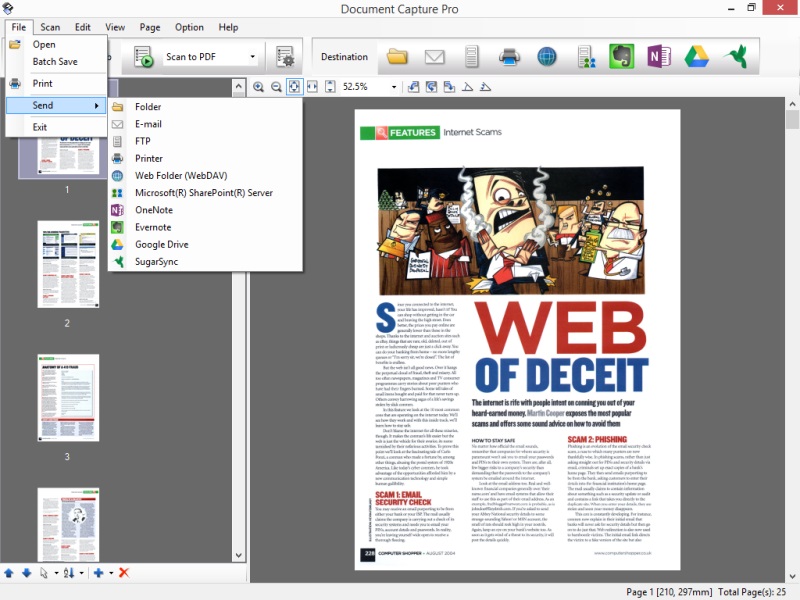The width and height of the screenshot is (800, 600).
Task: Move page up with blue arrow
Action: [9, 573]
